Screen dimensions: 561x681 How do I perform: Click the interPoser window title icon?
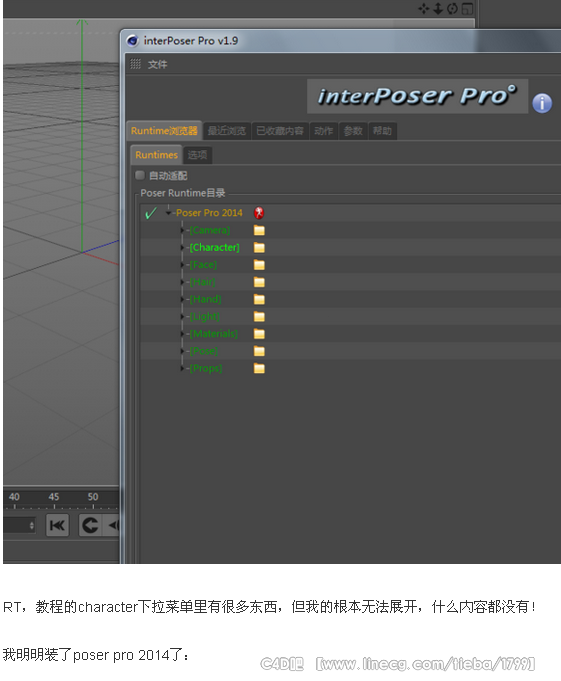click(x=132, y=41)
